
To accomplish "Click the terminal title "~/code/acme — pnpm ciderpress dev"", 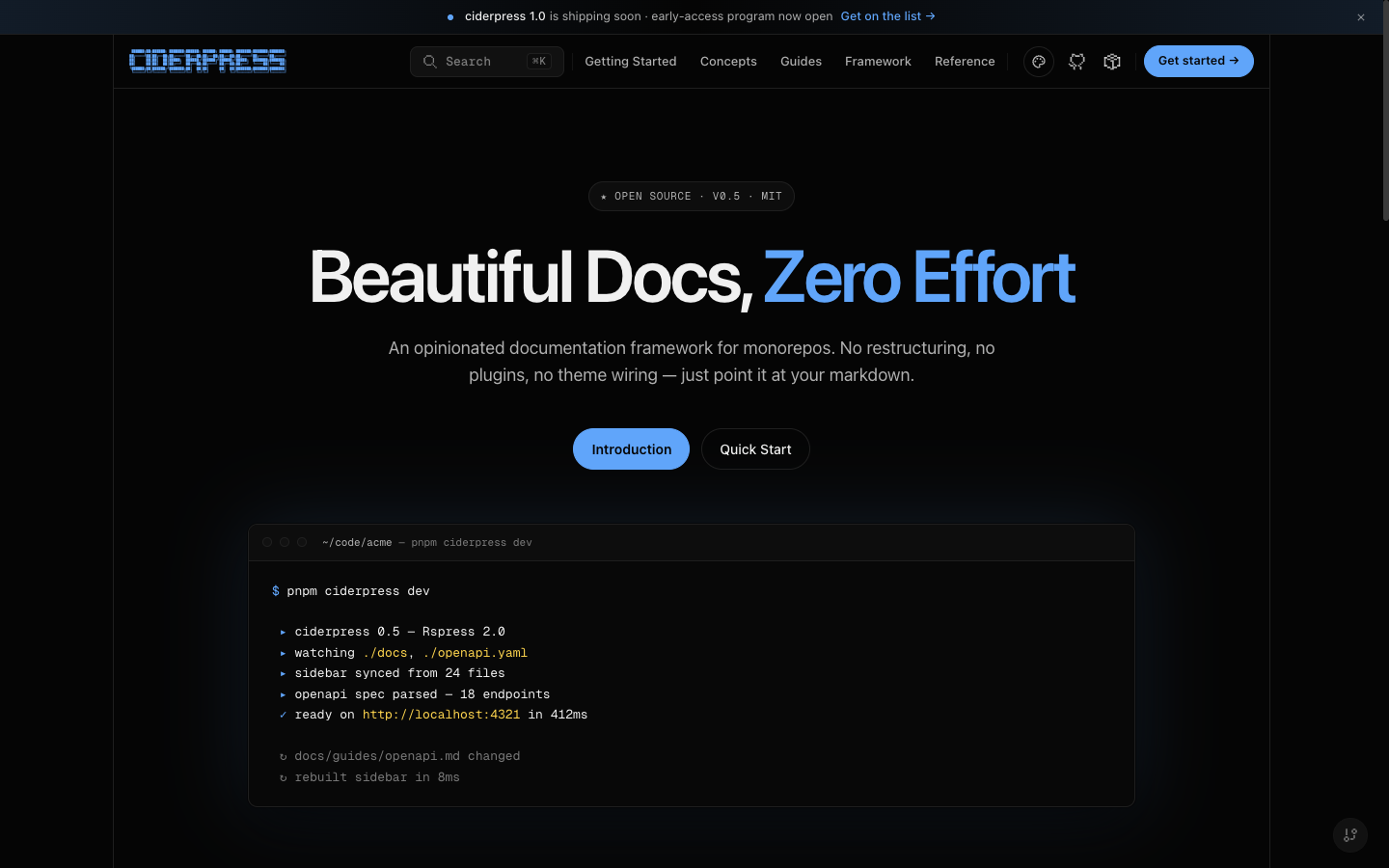I will [427, 543].
